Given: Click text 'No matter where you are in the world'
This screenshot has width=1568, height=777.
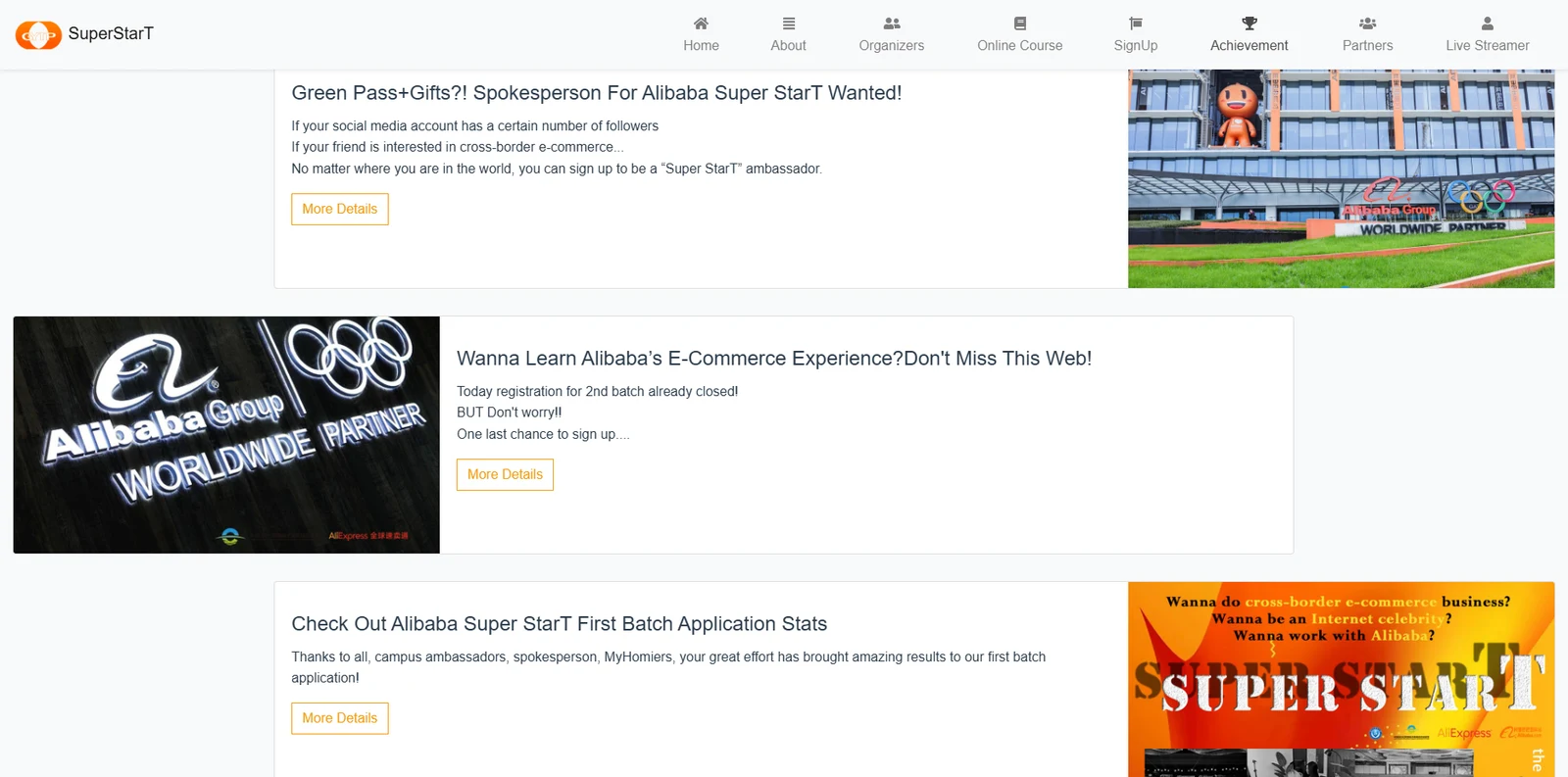Looking at the screenshot, I should click(402, 169).
